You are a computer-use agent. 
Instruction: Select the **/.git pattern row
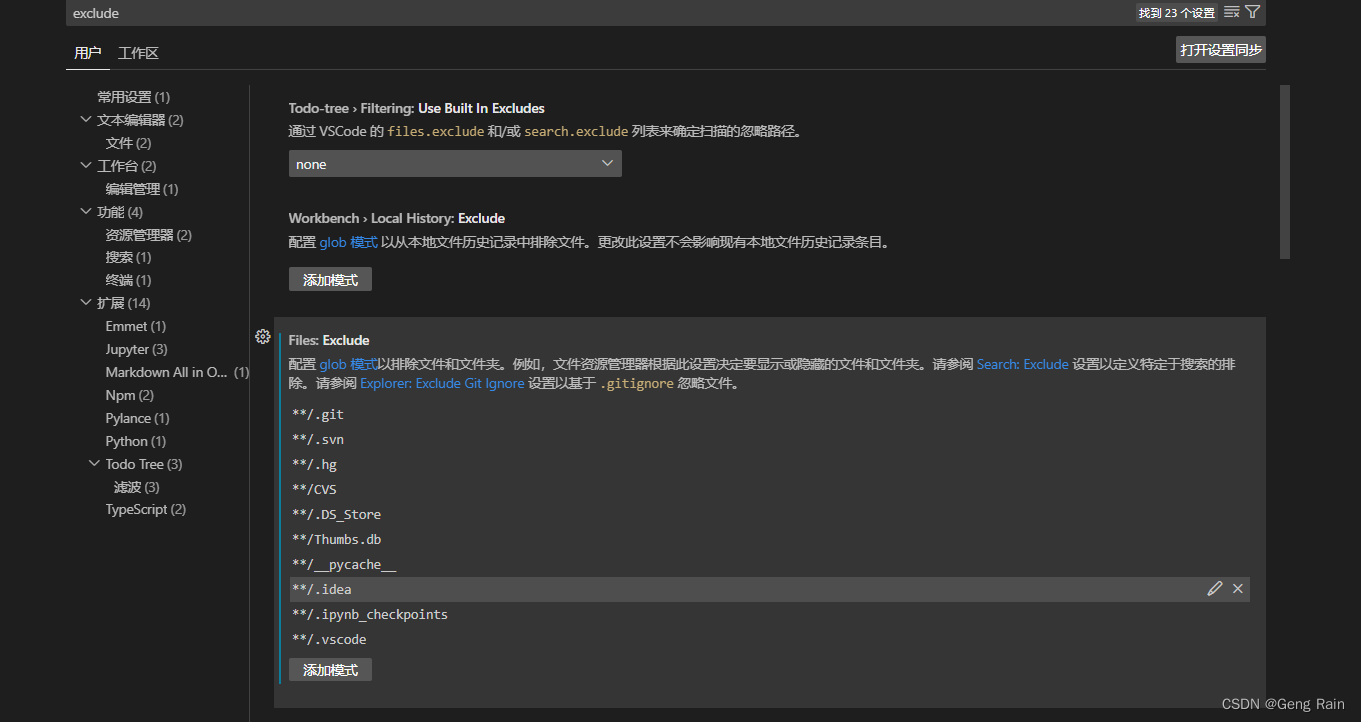tap(770, 414)
